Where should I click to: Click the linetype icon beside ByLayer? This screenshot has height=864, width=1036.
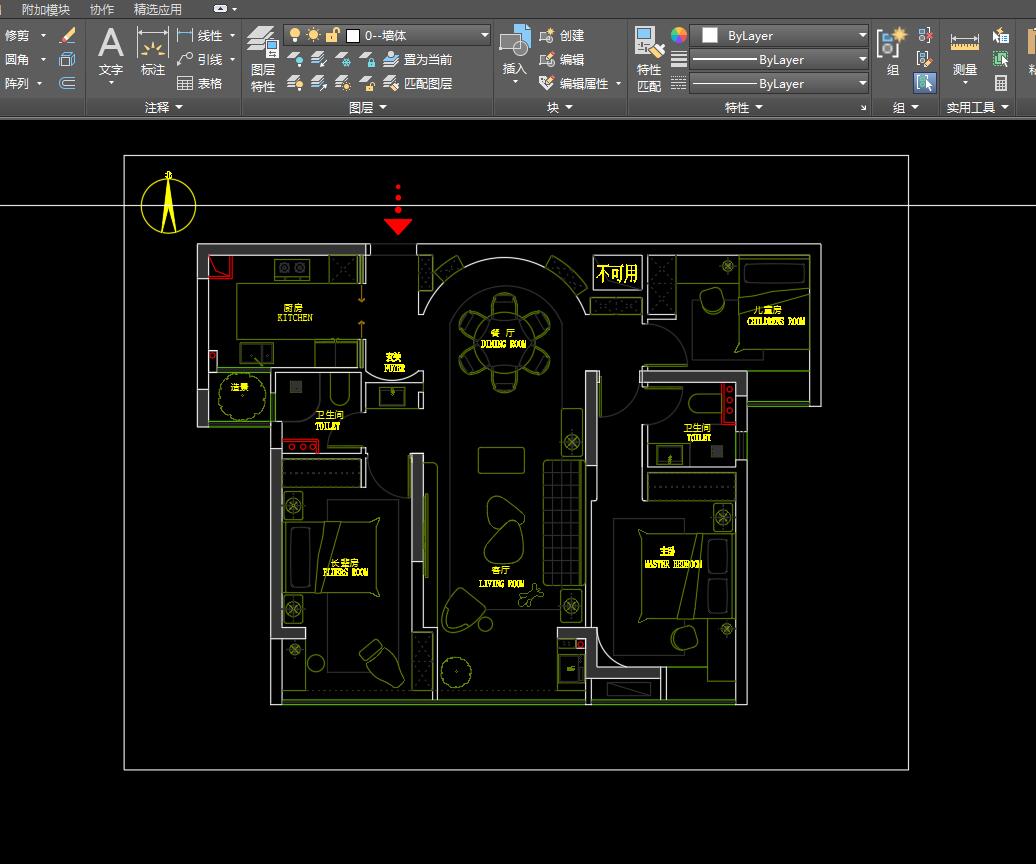[679, 83]
